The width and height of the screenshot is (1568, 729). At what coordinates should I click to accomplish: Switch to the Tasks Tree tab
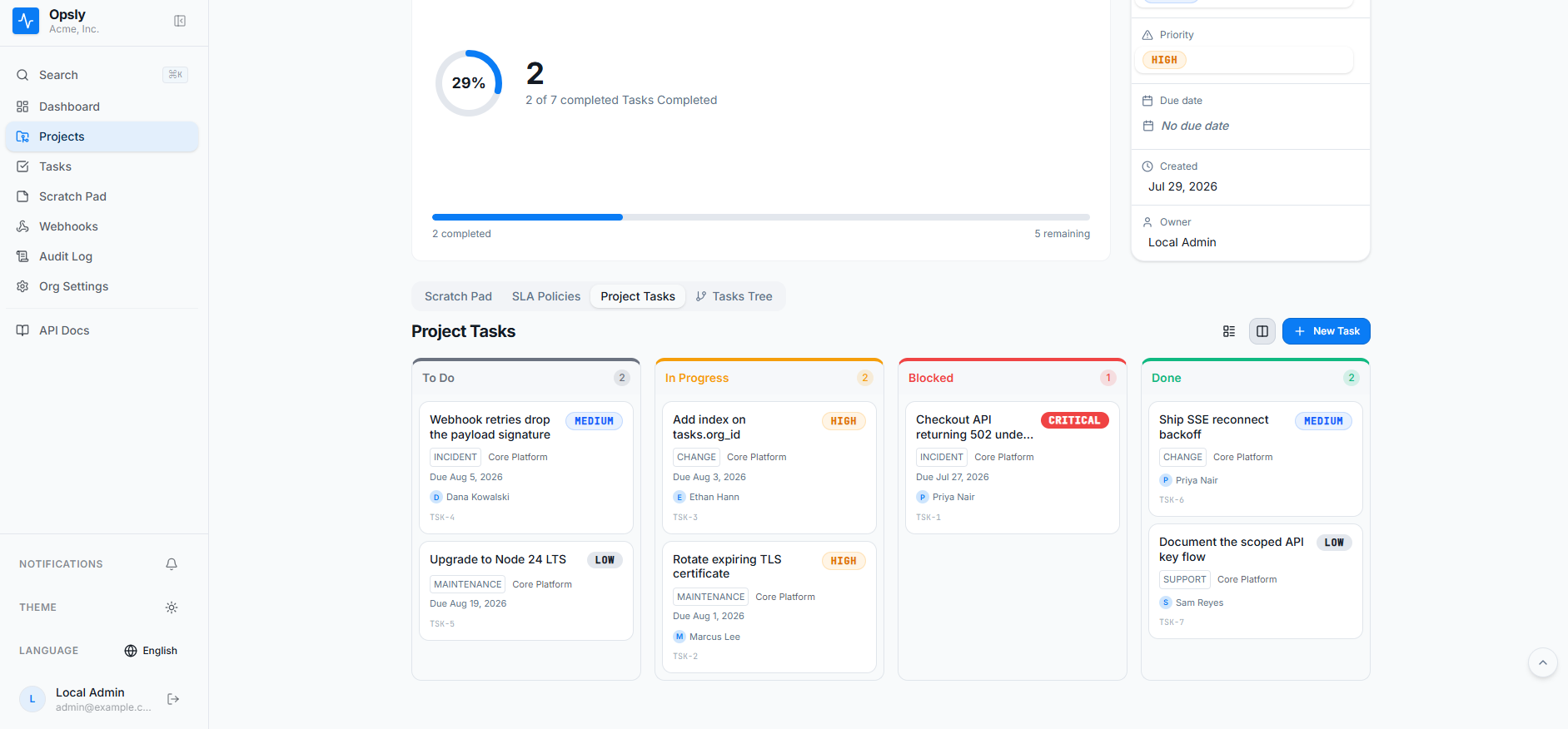[734, 296]
